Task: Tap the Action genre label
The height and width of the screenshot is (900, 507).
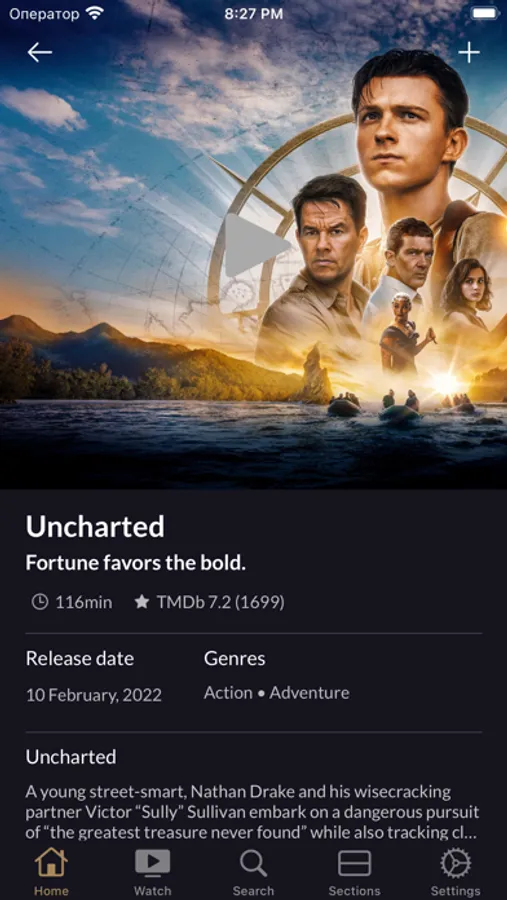Action: pyautogui.click(x=228, y=693)
